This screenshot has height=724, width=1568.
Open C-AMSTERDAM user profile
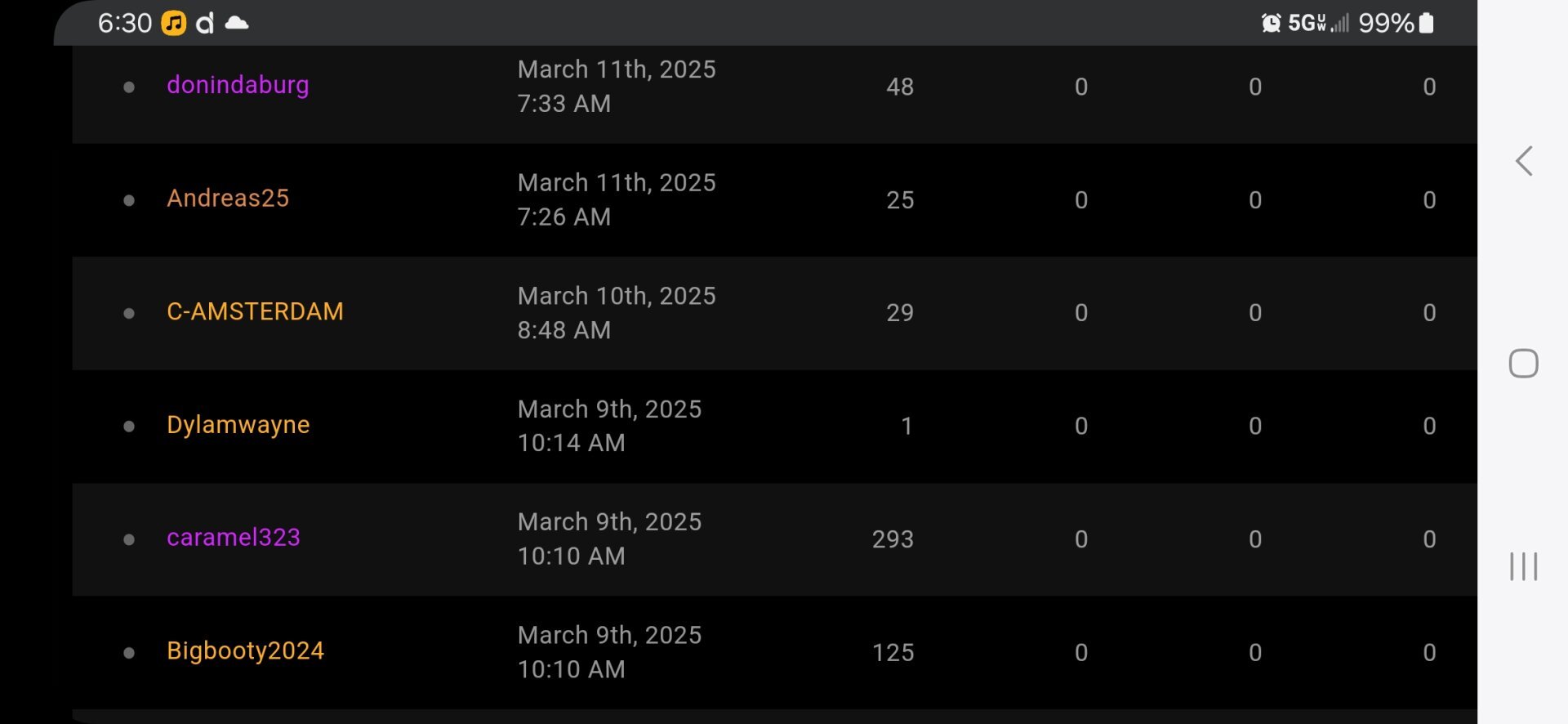pyautogui.click(x=255, y=311)
